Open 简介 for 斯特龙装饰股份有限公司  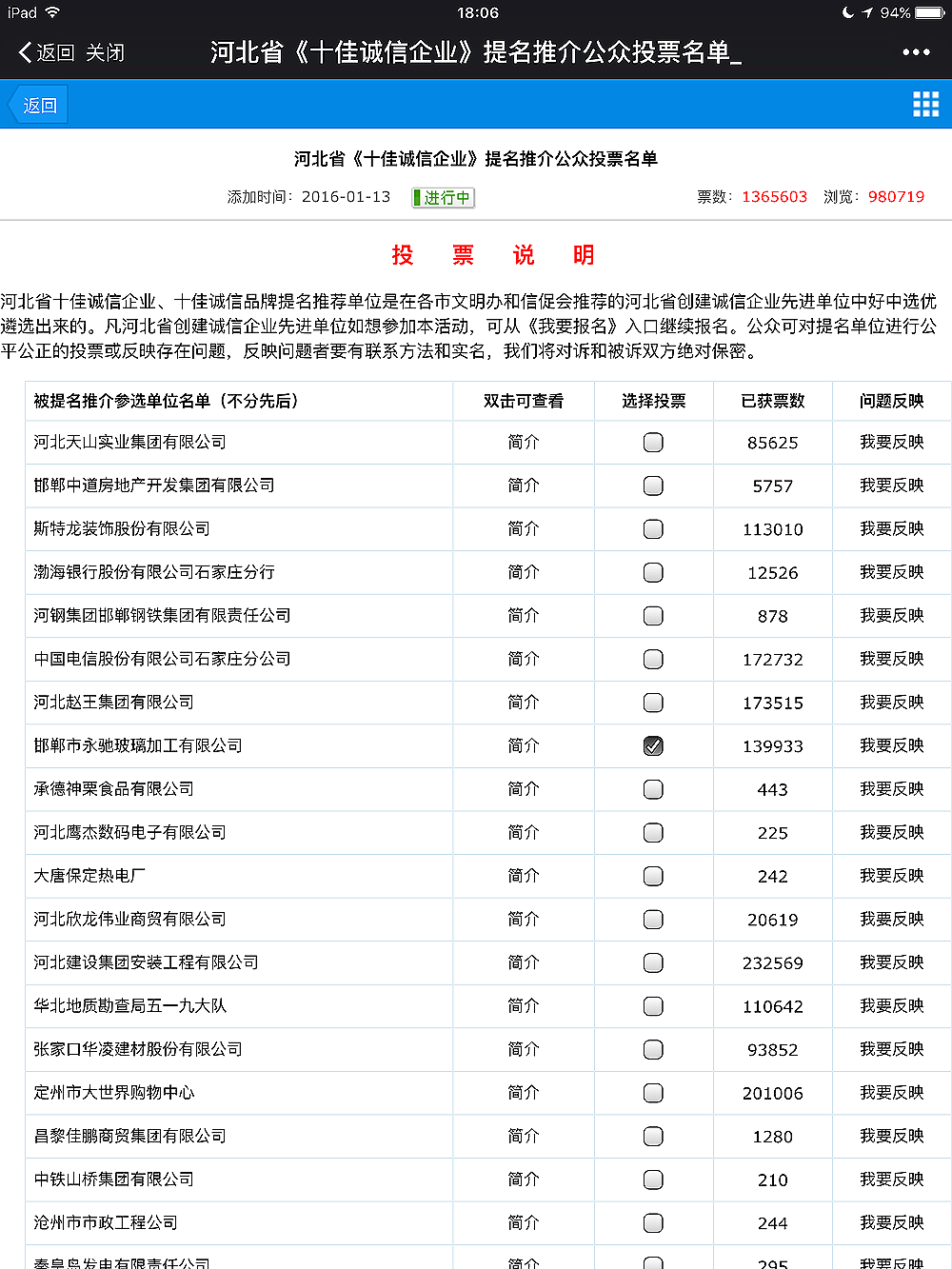524,528
